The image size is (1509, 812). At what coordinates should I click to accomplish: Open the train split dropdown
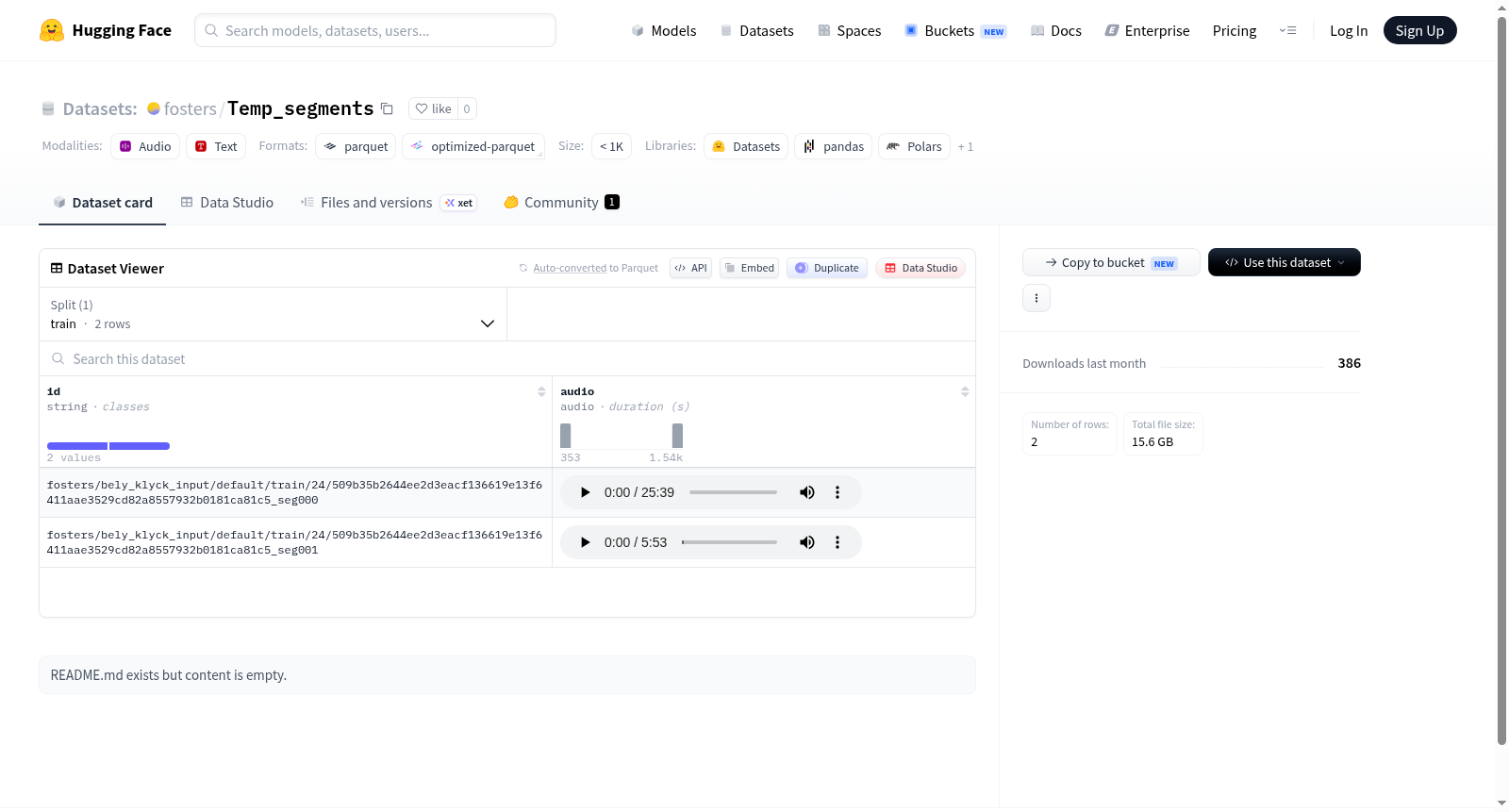(x=273, y=314)
